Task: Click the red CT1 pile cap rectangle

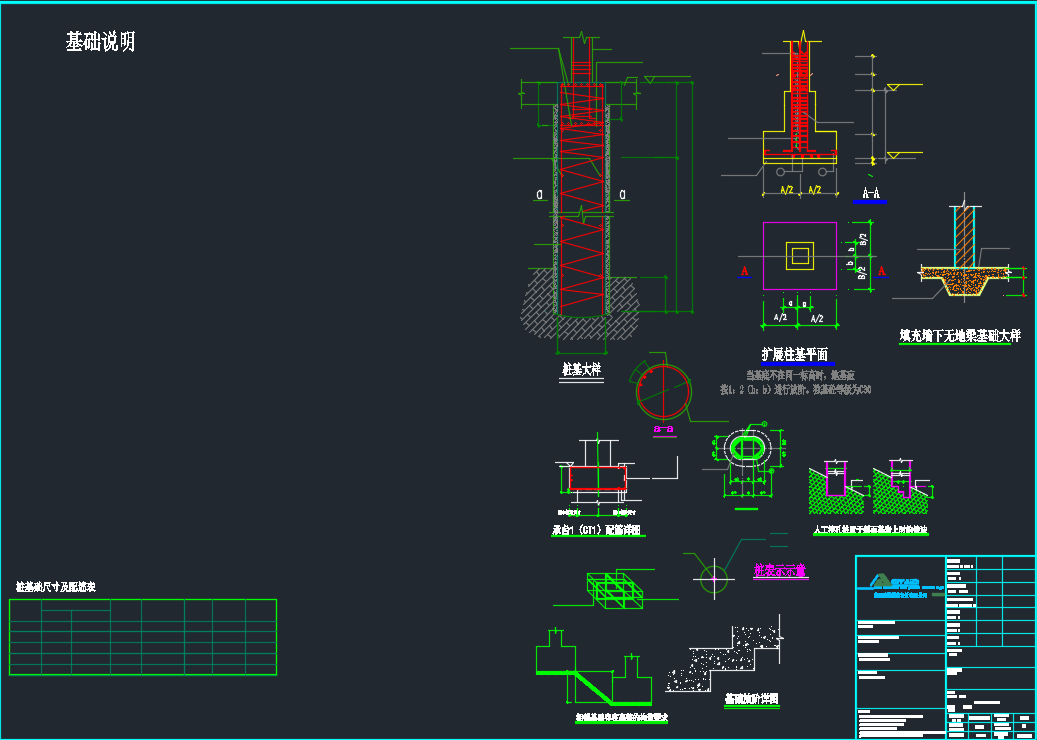Action: [598, 477]
